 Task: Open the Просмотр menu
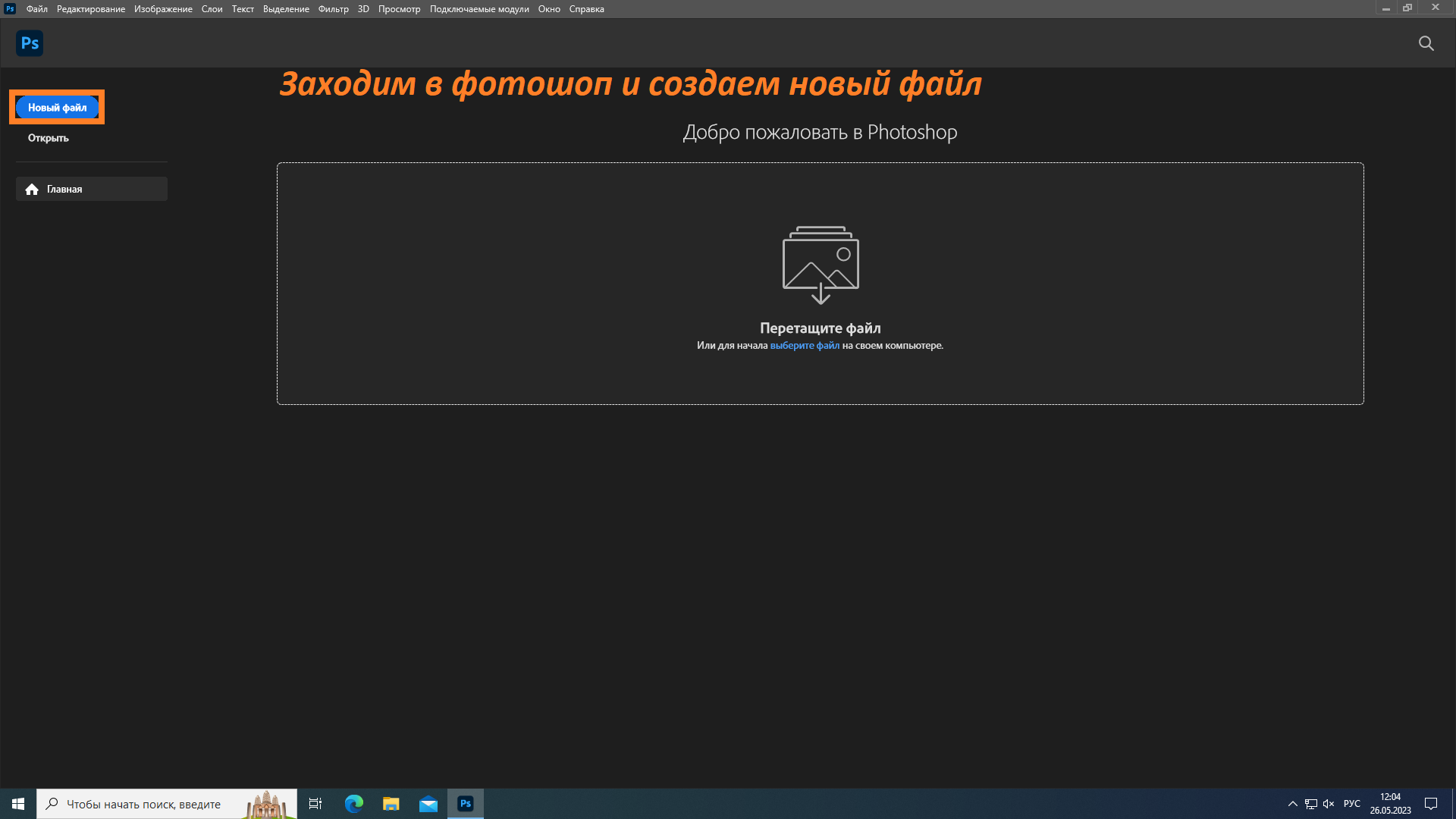click(399, 9)
